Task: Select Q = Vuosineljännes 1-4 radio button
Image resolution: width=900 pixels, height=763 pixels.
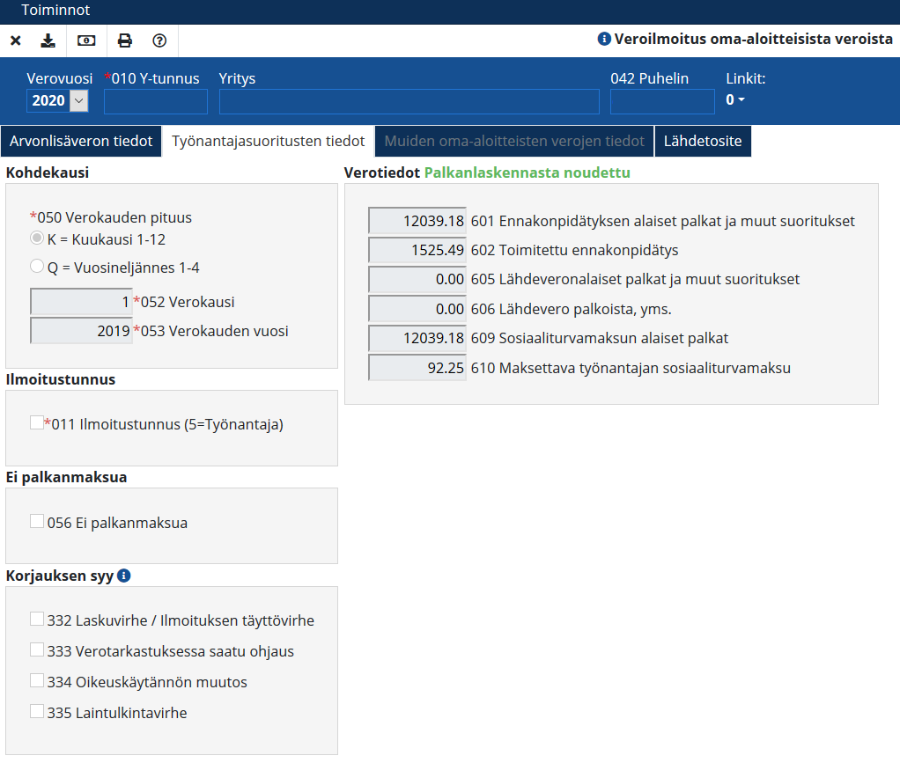Action: [x=38, y=267]
